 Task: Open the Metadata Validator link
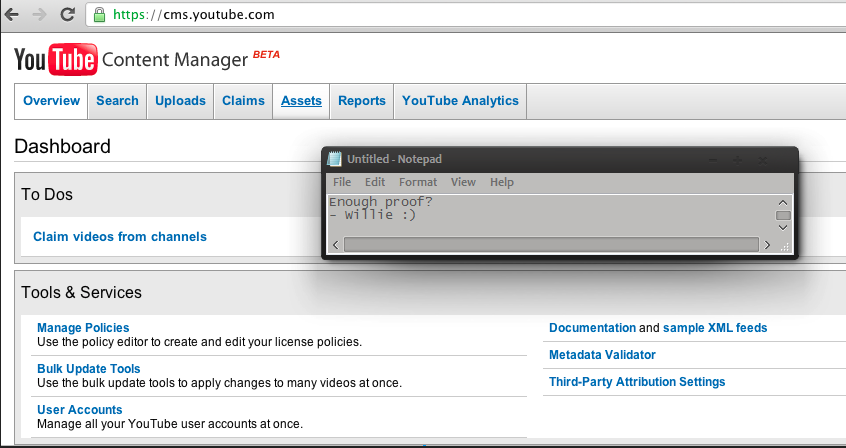click(602, 355)
